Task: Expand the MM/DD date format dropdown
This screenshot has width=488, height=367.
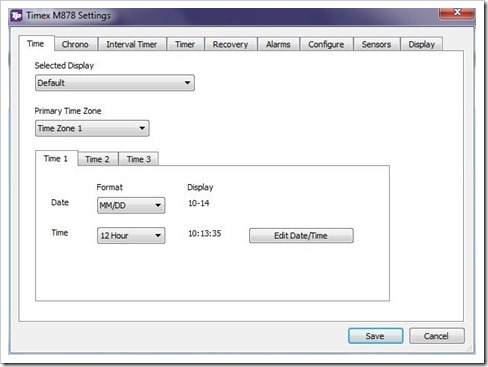Action: pos(131,205)
